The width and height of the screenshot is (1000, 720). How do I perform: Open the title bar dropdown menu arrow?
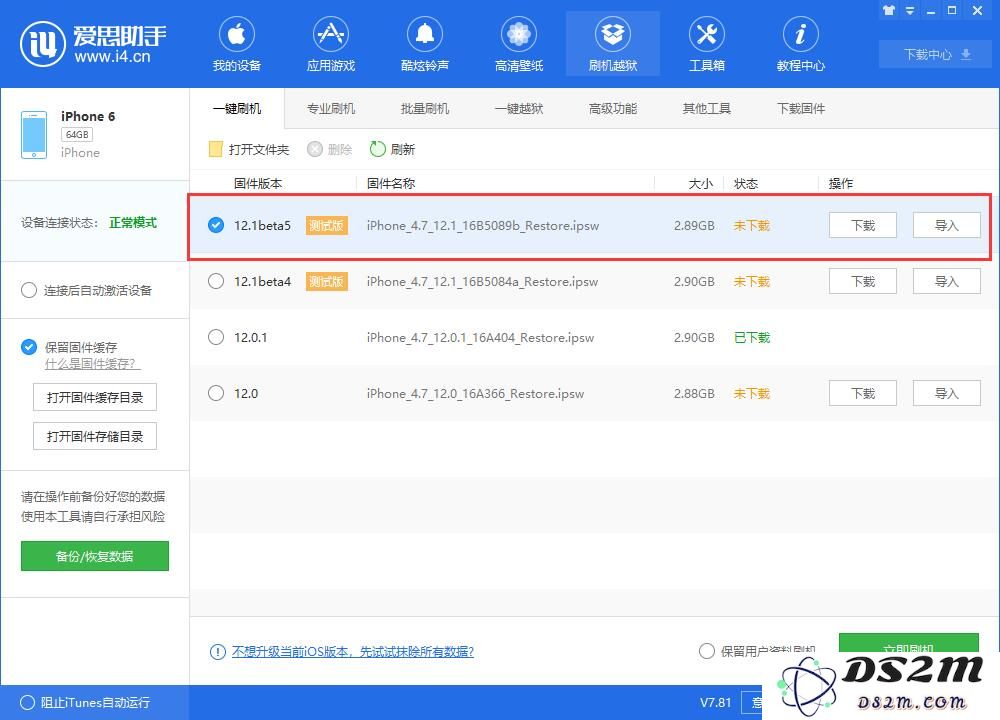pos(910,10)
